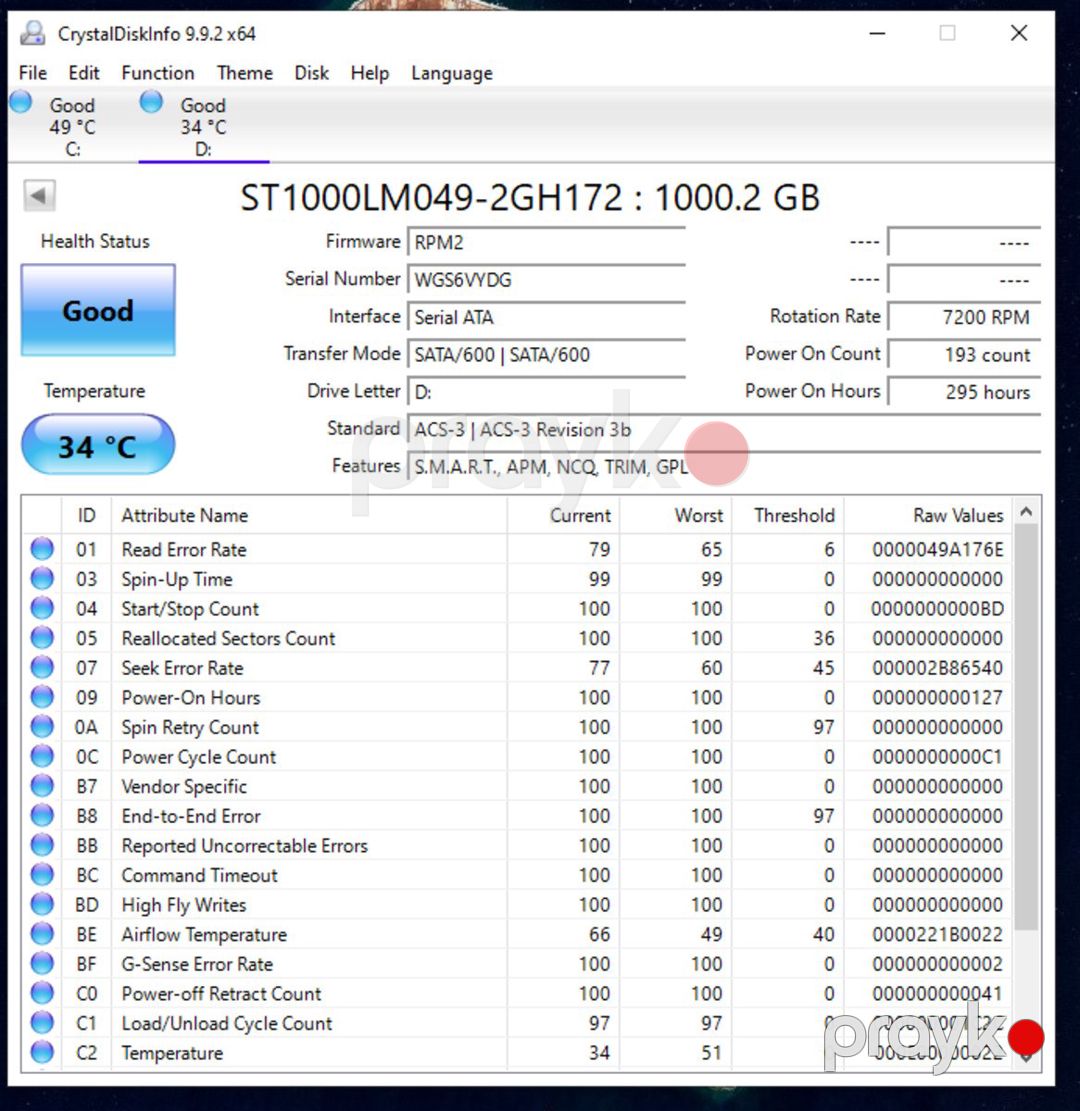Click status orb for Reported Uncorrectable Errors
Image resolution: width=1080 pixels, height=1111 pixels.
pyautogui.click(x=43, y=845)
